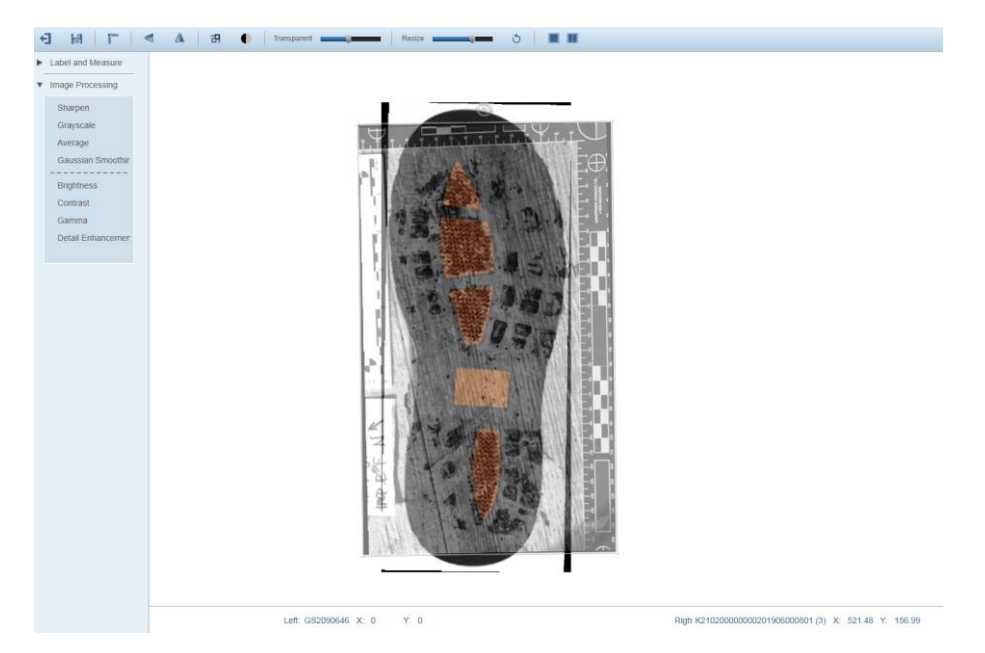Click the Resize slider handle
Image resolution: width=985 pixels, height=653 pixels.
pos(472,39)
